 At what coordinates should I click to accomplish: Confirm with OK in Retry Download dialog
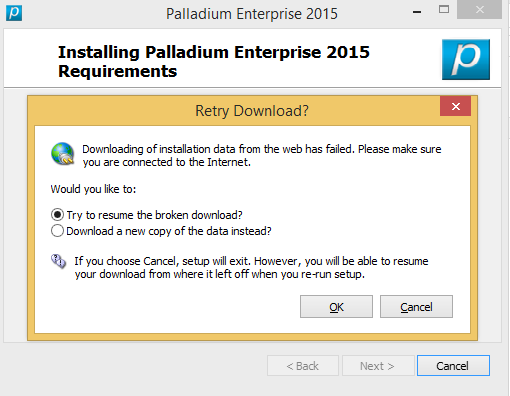point(336,307)
